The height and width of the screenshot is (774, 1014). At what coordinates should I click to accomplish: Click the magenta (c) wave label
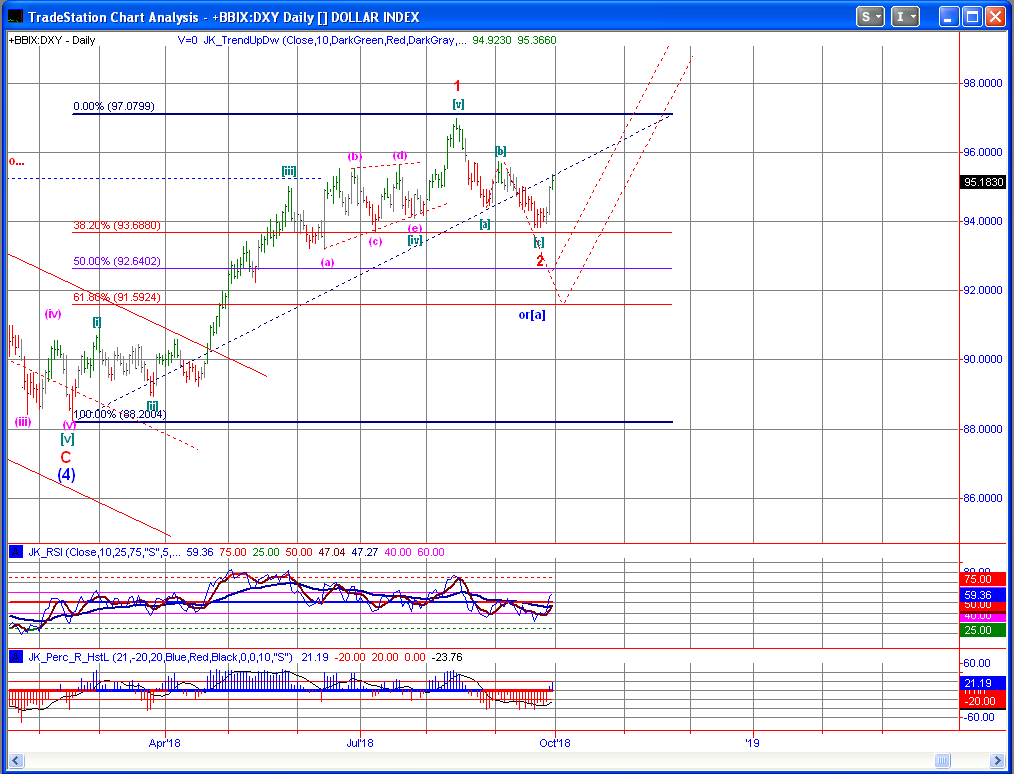[x=375, y=242]
